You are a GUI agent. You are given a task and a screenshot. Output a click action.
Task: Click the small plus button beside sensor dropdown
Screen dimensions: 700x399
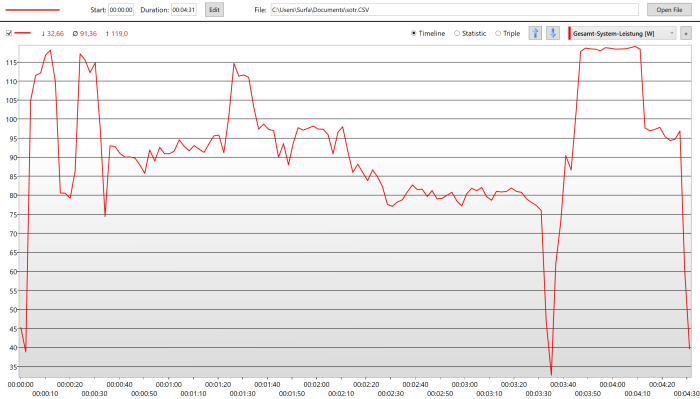[686, 33]
